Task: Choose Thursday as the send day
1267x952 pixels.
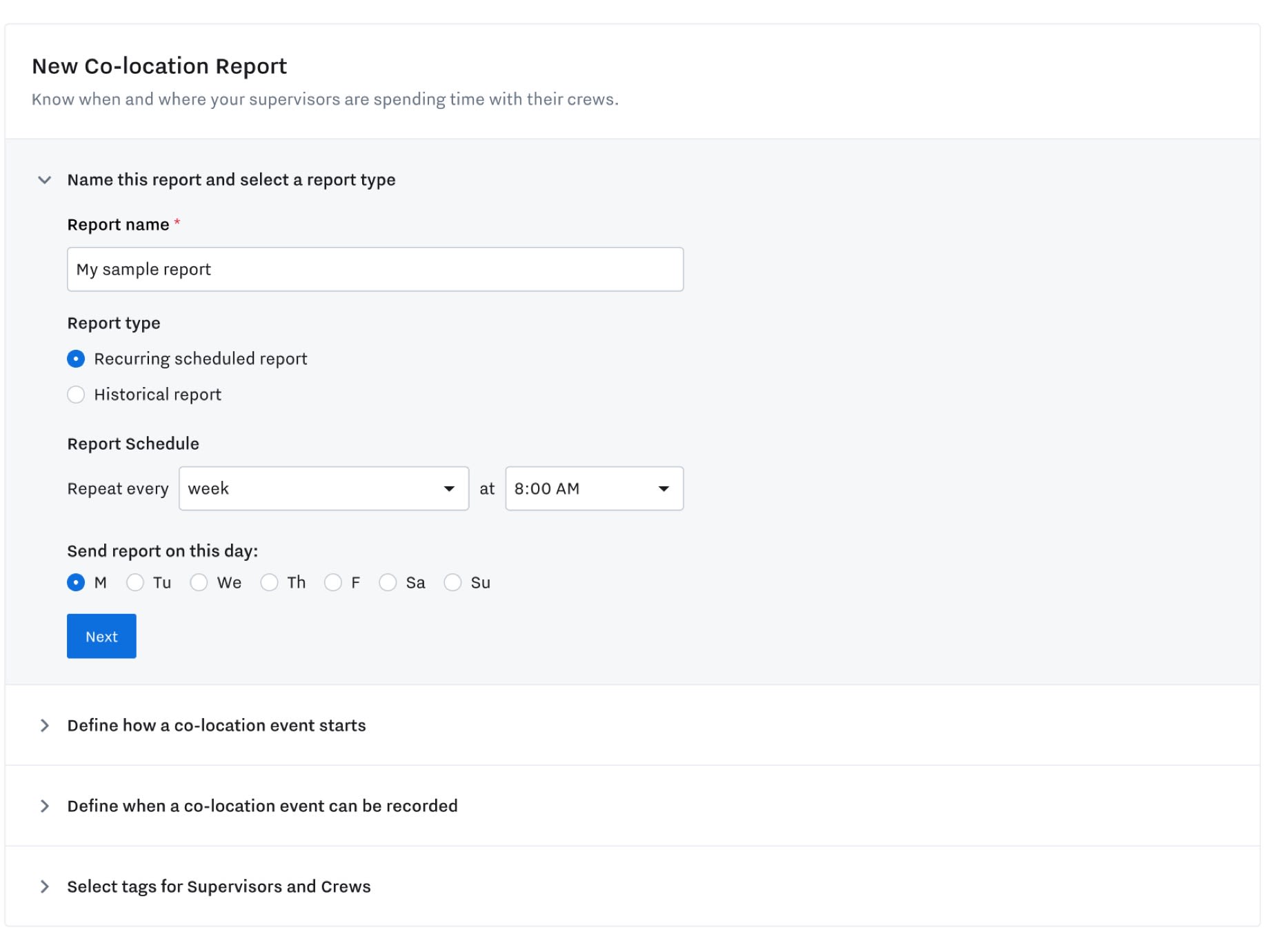Action: pyautogui.click(x=269, y=582)
